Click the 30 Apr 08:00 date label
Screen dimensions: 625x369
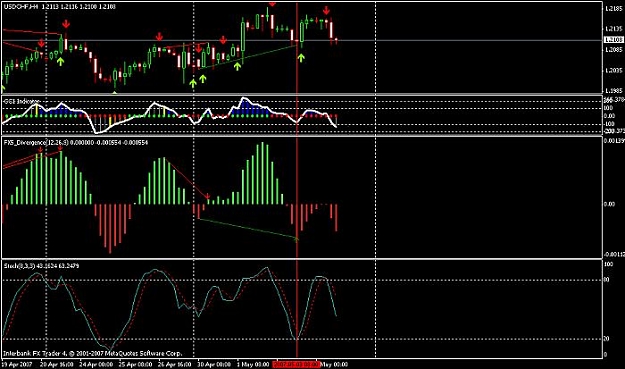pyautogui.click(x=214, y=364)
